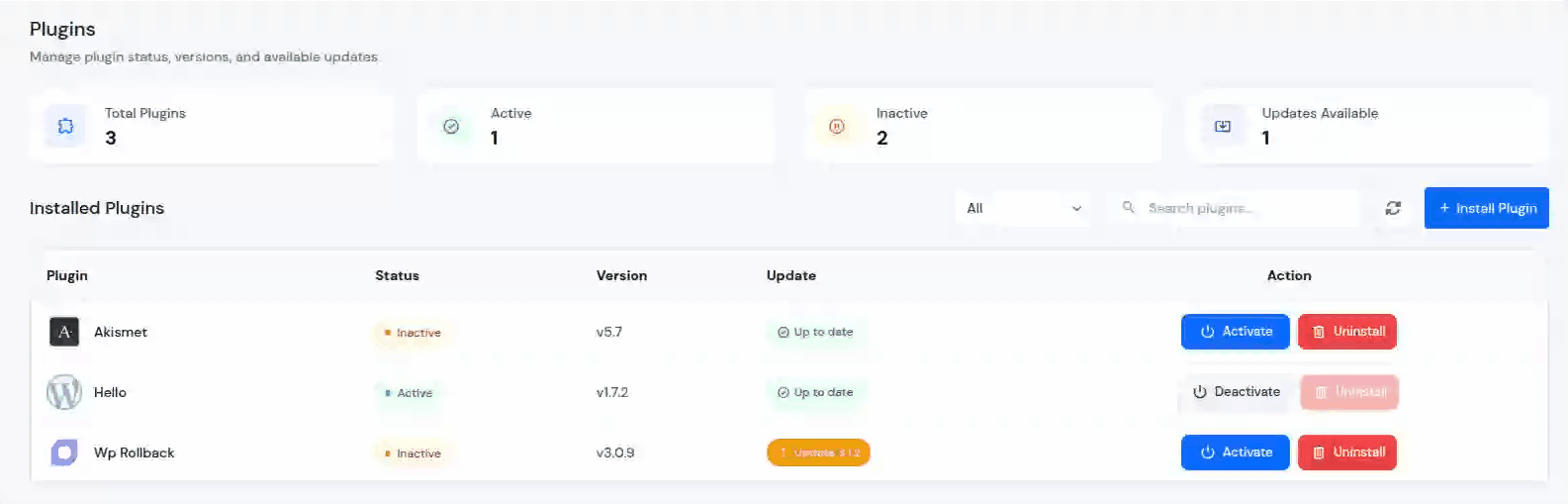Click the Active checkmark stat icon

tap(451, 126)
